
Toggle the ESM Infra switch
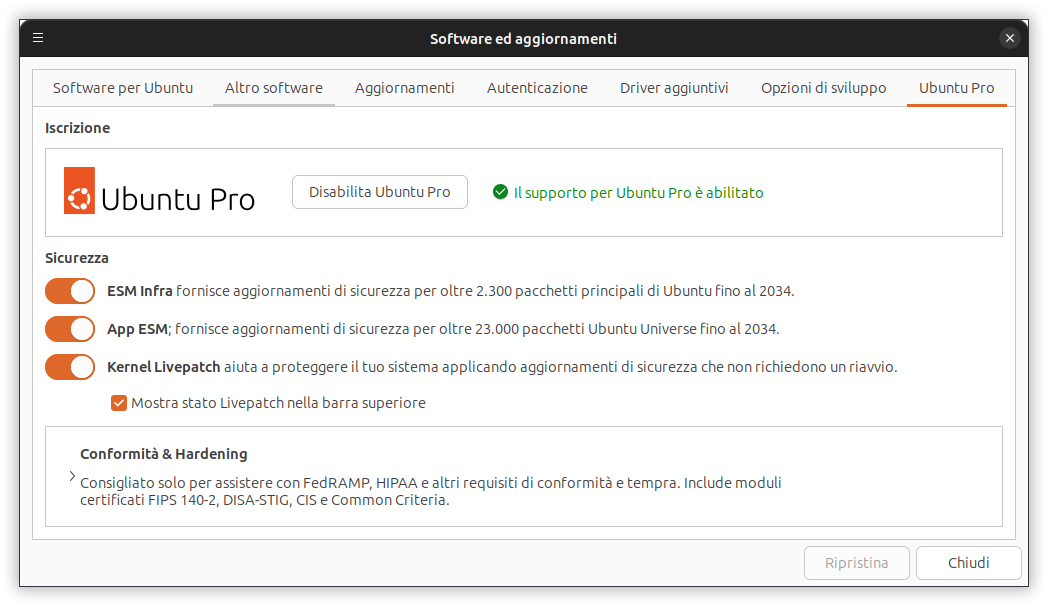[x=70, y=291]
